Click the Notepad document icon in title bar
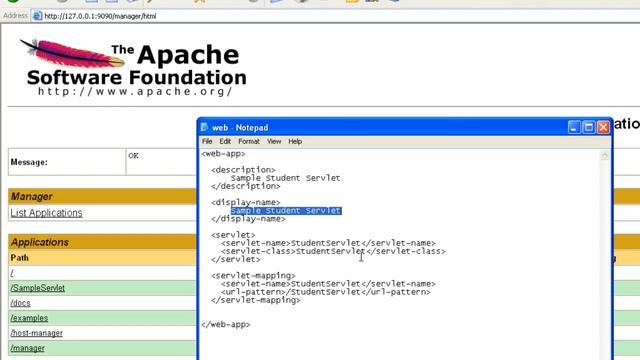The height and width of the screenshot is (360, 640). pyautogui.click(x=204, y=127)
